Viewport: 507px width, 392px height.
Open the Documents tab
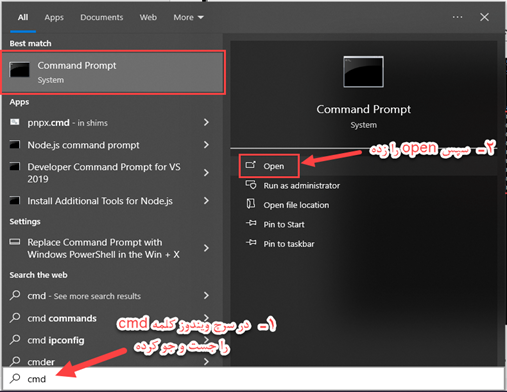pos(102,17)
